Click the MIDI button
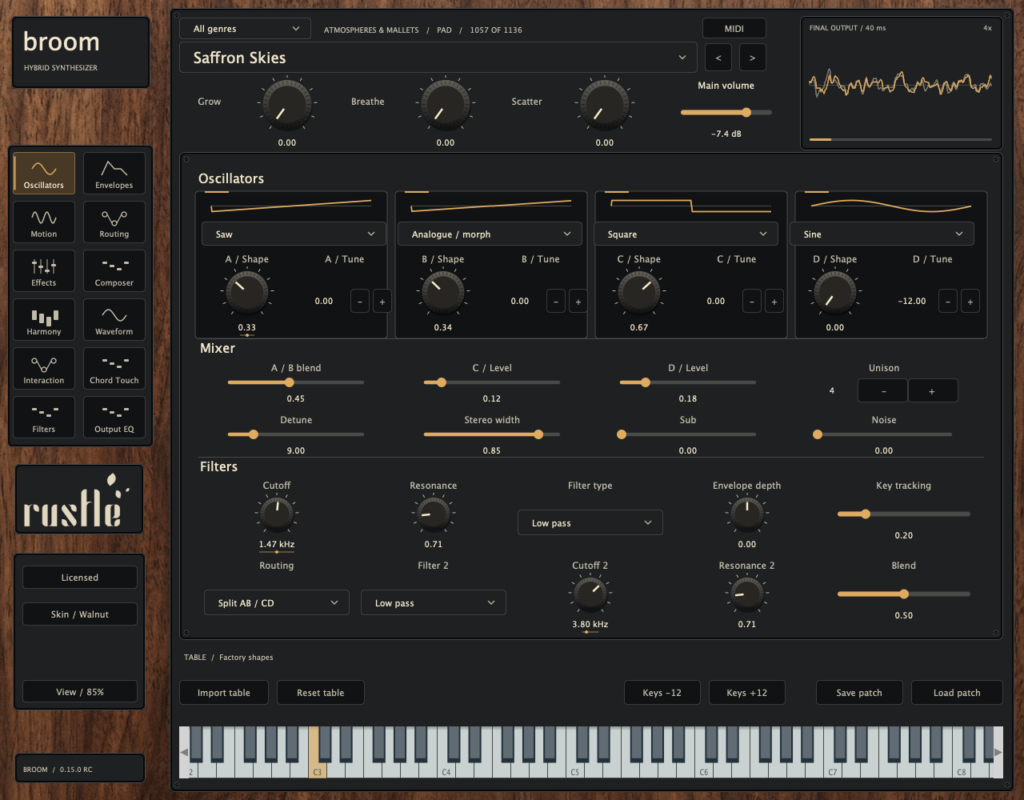Image resolution: width=1024 pixels, height=800 pixels. click(x=734, y=29)
